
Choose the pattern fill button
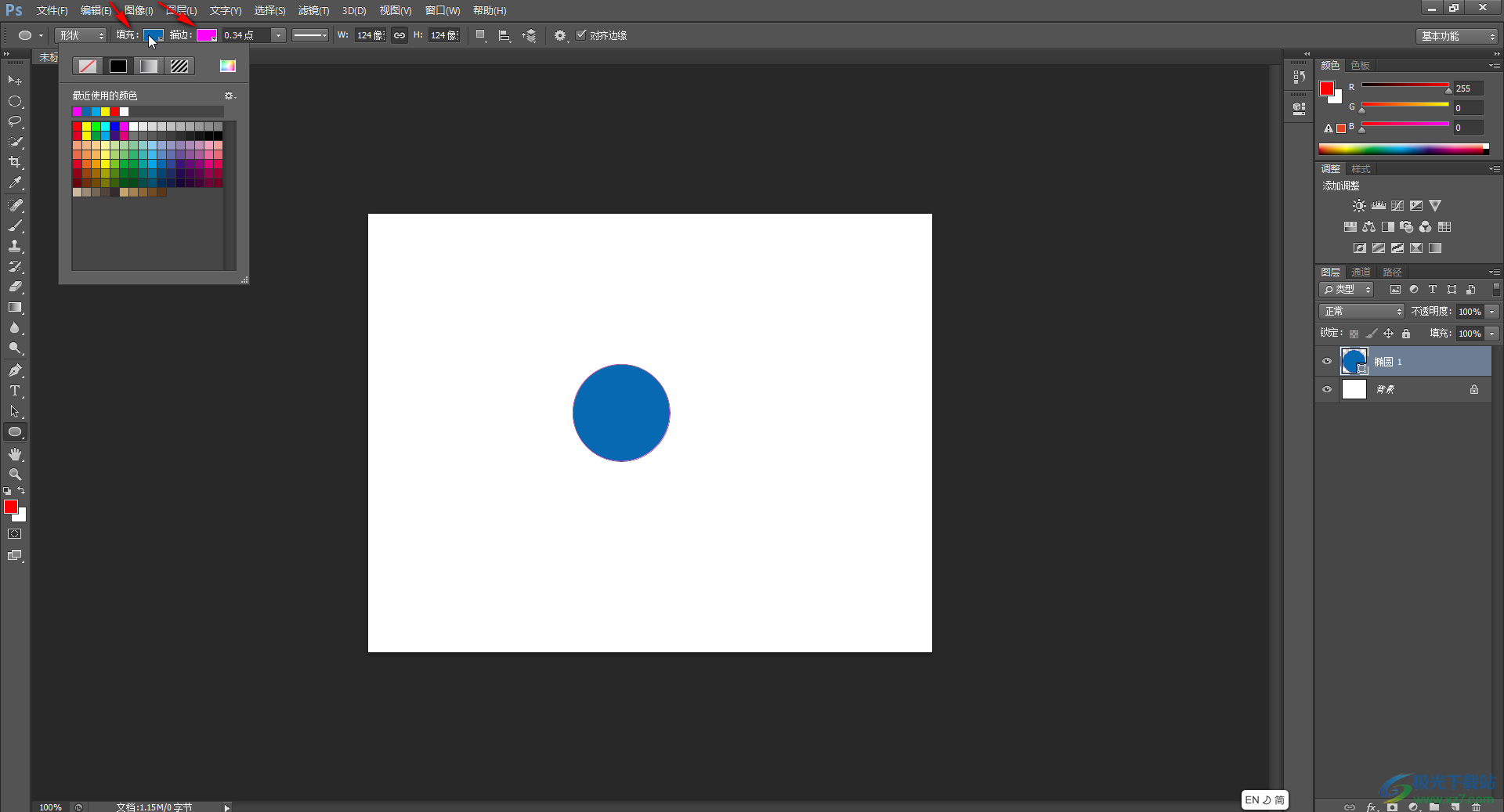(x=179, y=67)
